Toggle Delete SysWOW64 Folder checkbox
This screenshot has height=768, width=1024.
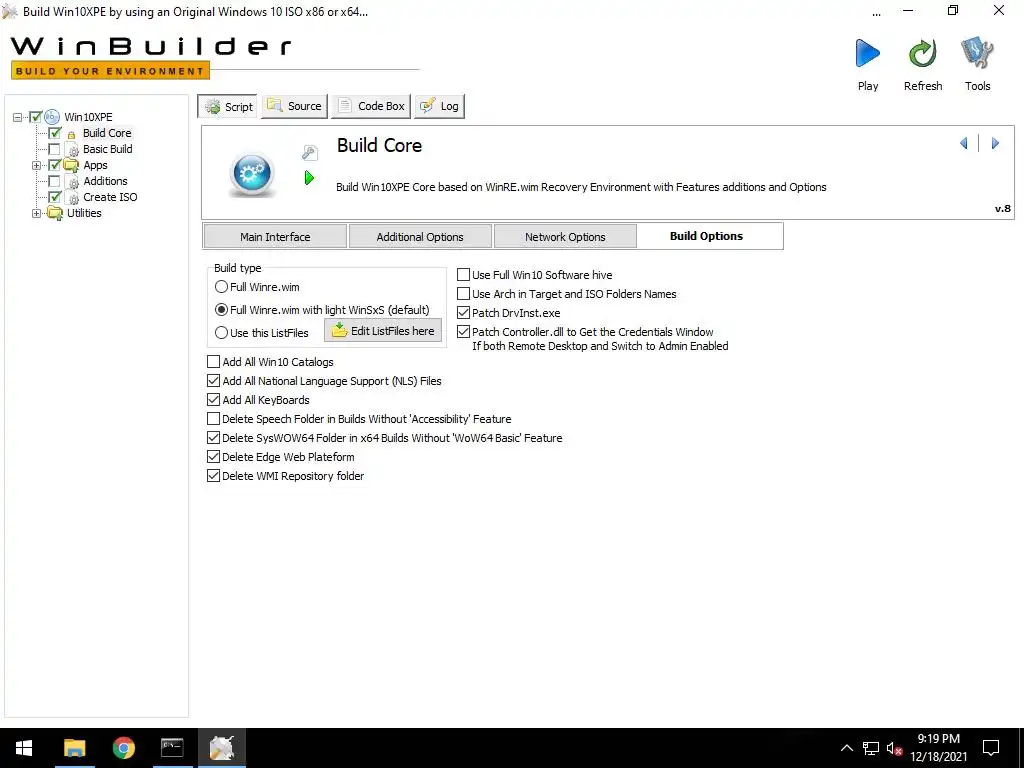[214, 438]
